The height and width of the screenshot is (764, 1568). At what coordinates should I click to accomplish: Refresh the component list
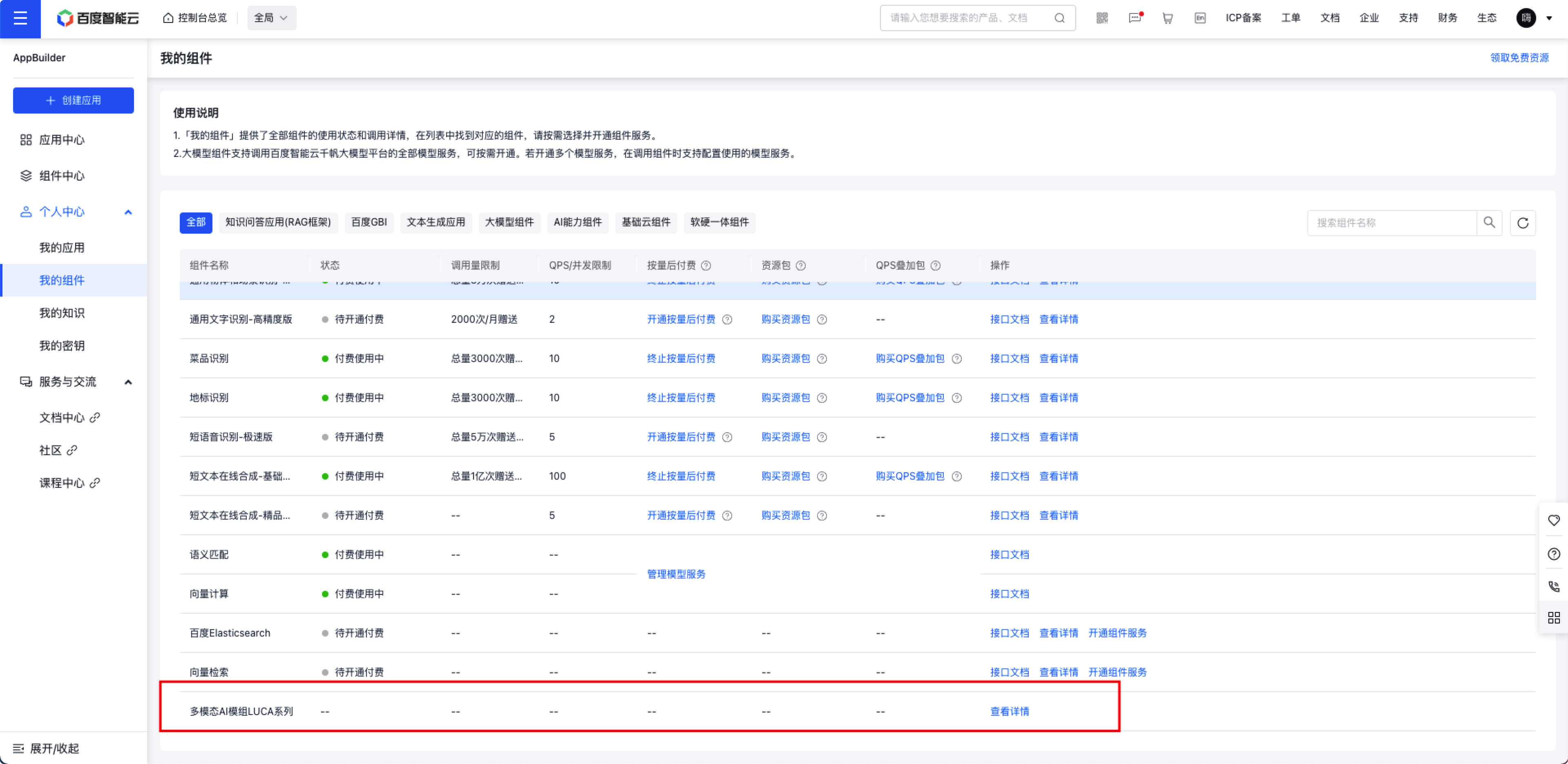[1523, 223]
